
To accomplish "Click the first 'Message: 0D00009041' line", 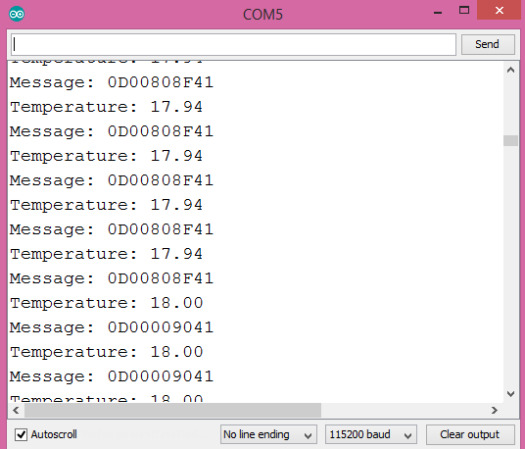I will [111, 327].
